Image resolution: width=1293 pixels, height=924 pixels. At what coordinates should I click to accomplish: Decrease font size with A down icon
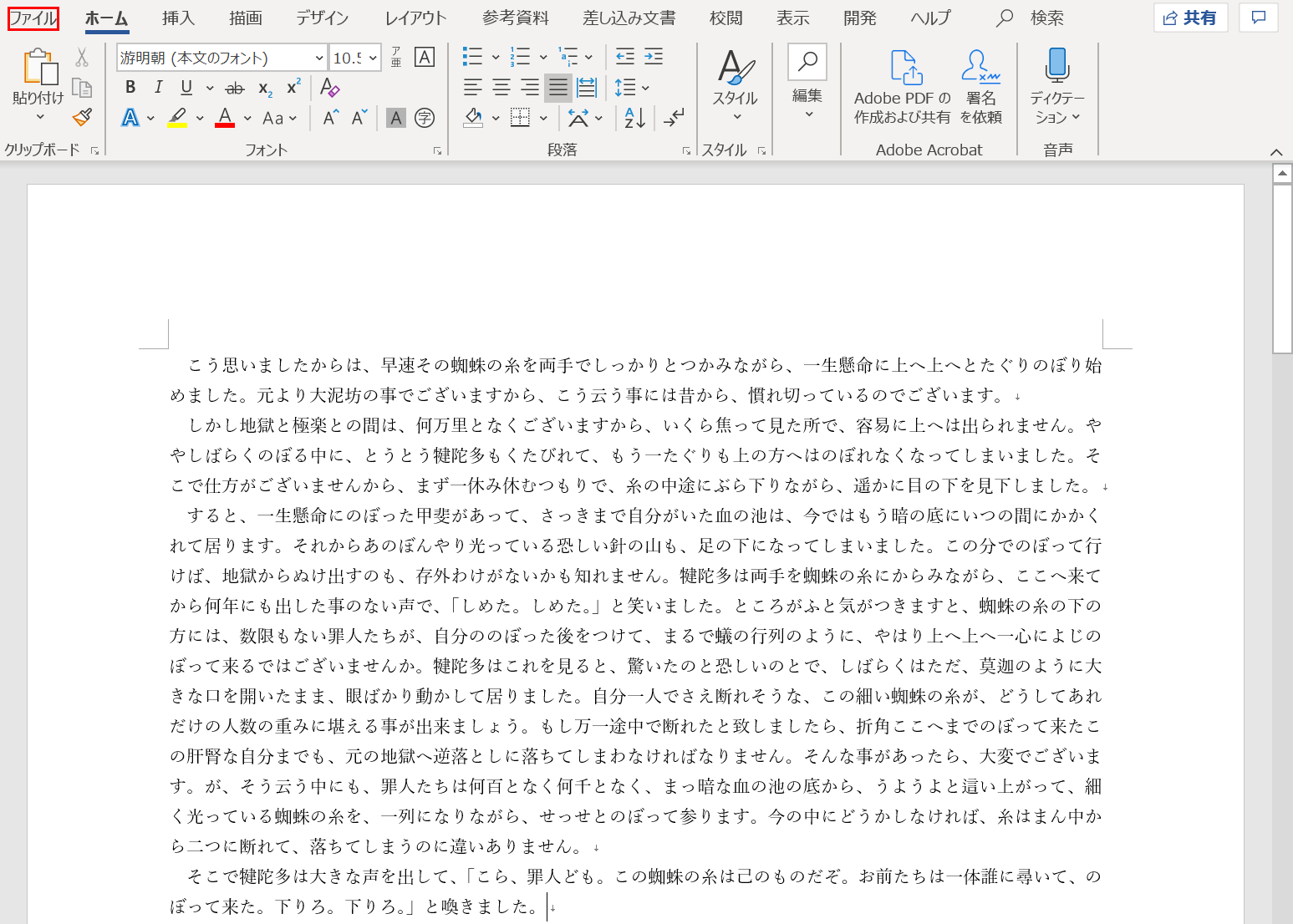tap(359, 118)
